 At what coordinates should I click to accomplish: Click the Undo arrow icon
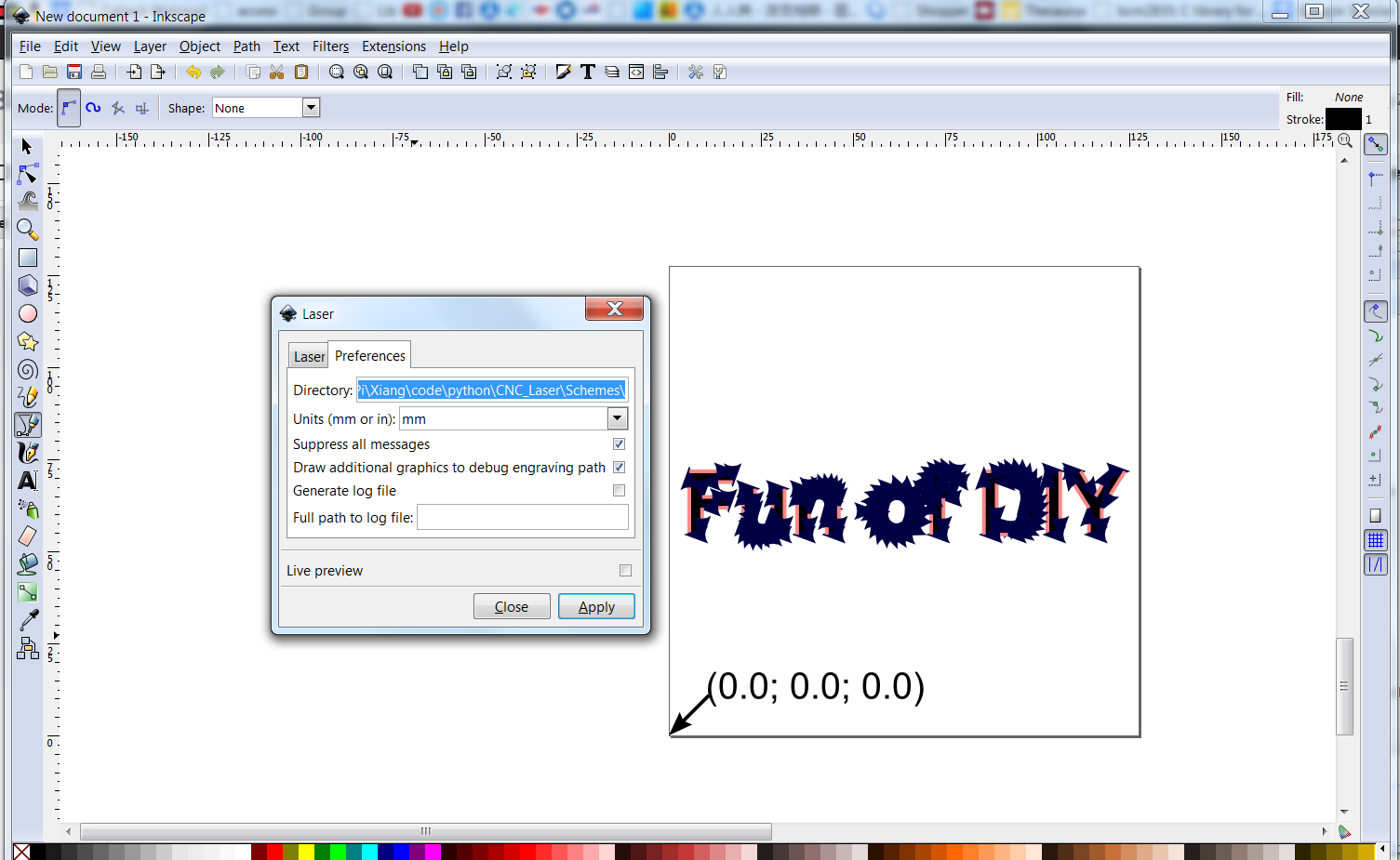(x=193, y=73)
